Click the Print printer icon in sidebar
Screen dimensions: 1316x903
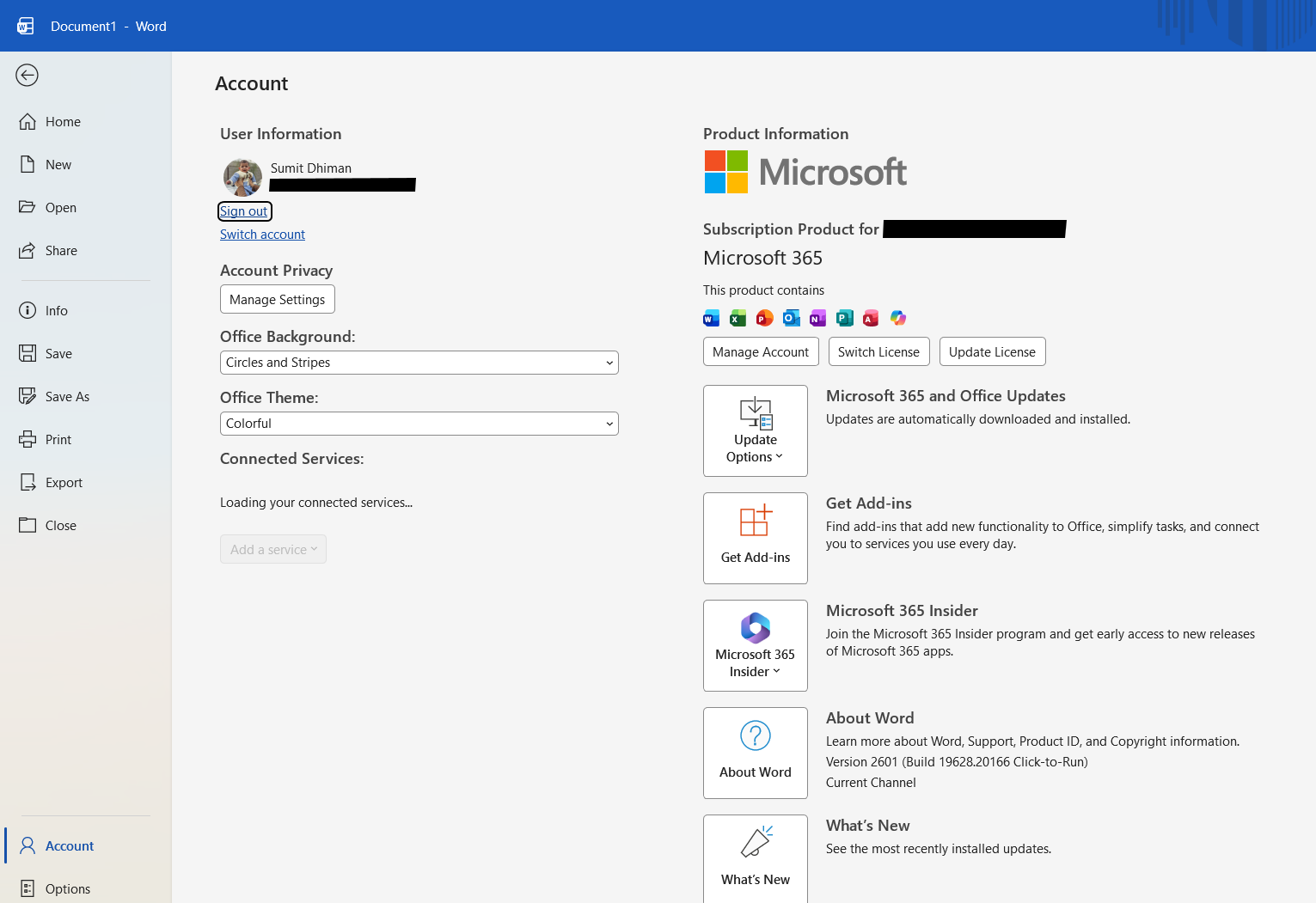click(x=28, y=439)
